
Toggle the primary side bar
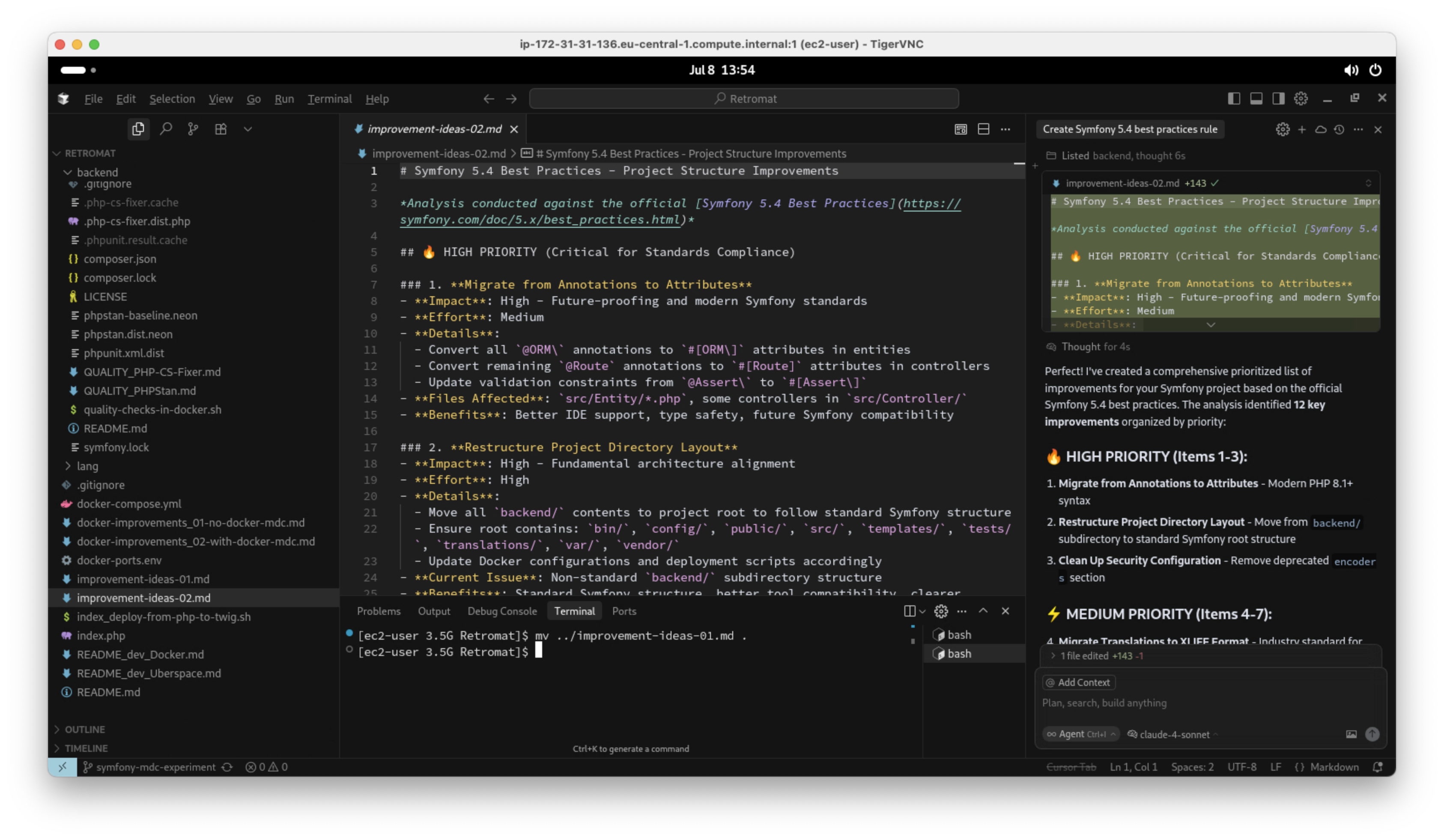[x=1234, y=98]
